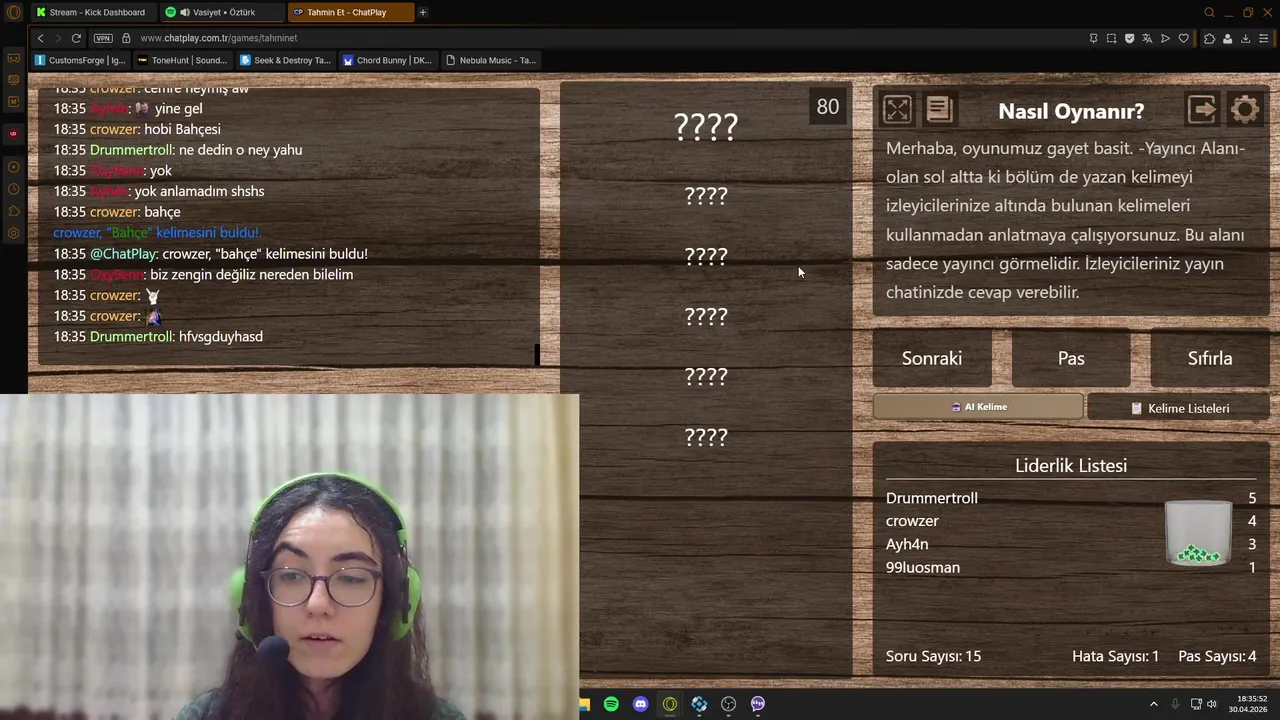Click the fullscreen expand icon in game panel

point(897,109)
